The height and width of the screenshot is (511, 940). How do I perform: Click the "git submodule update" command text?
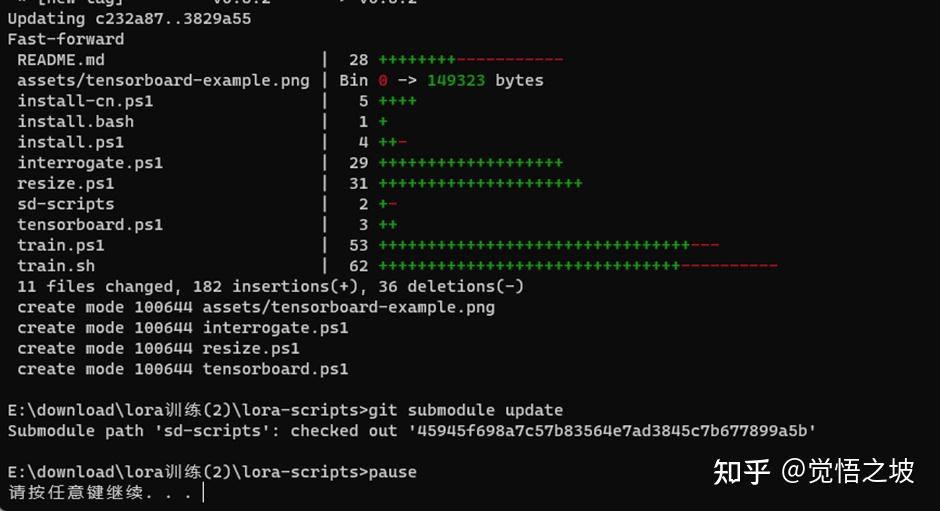465,411
